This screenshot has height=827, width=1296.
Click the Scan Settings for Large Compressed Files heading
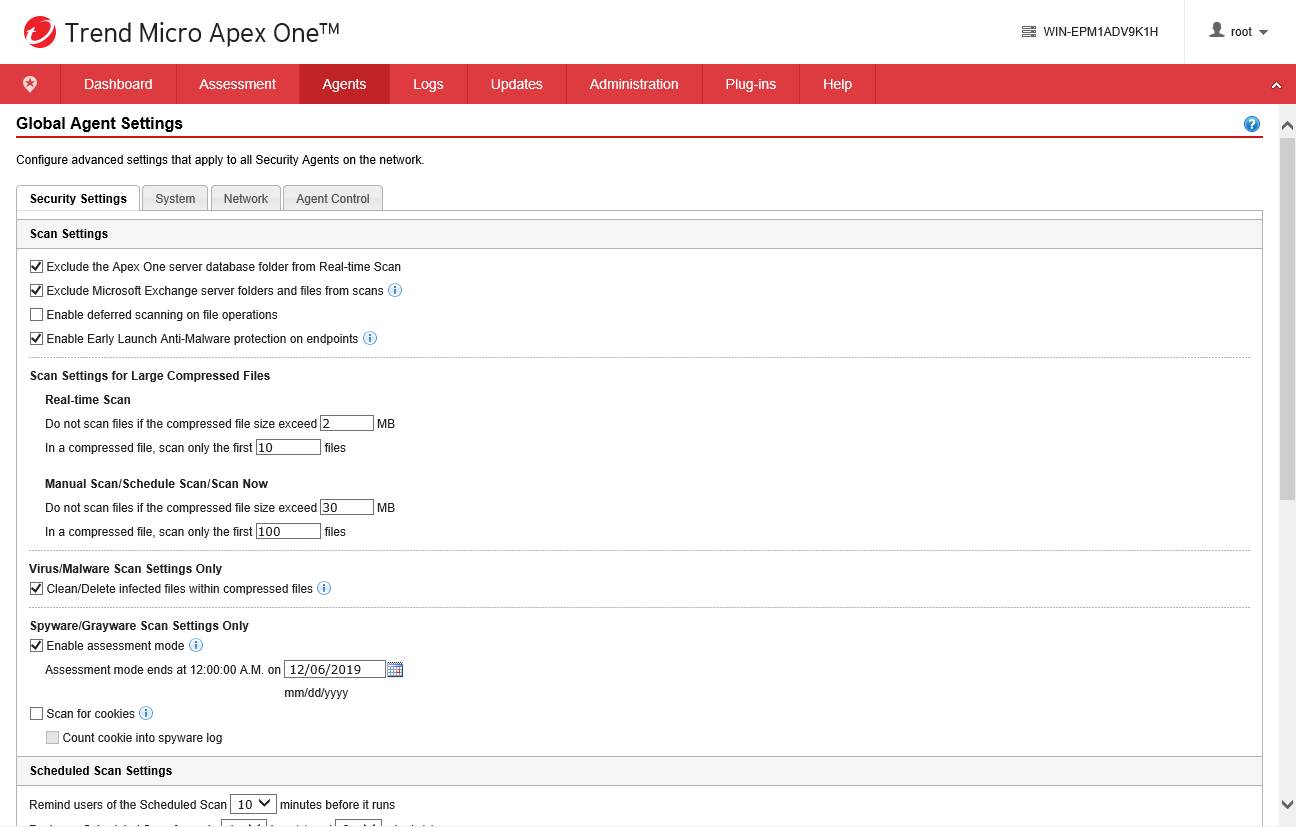pos(150,376)
